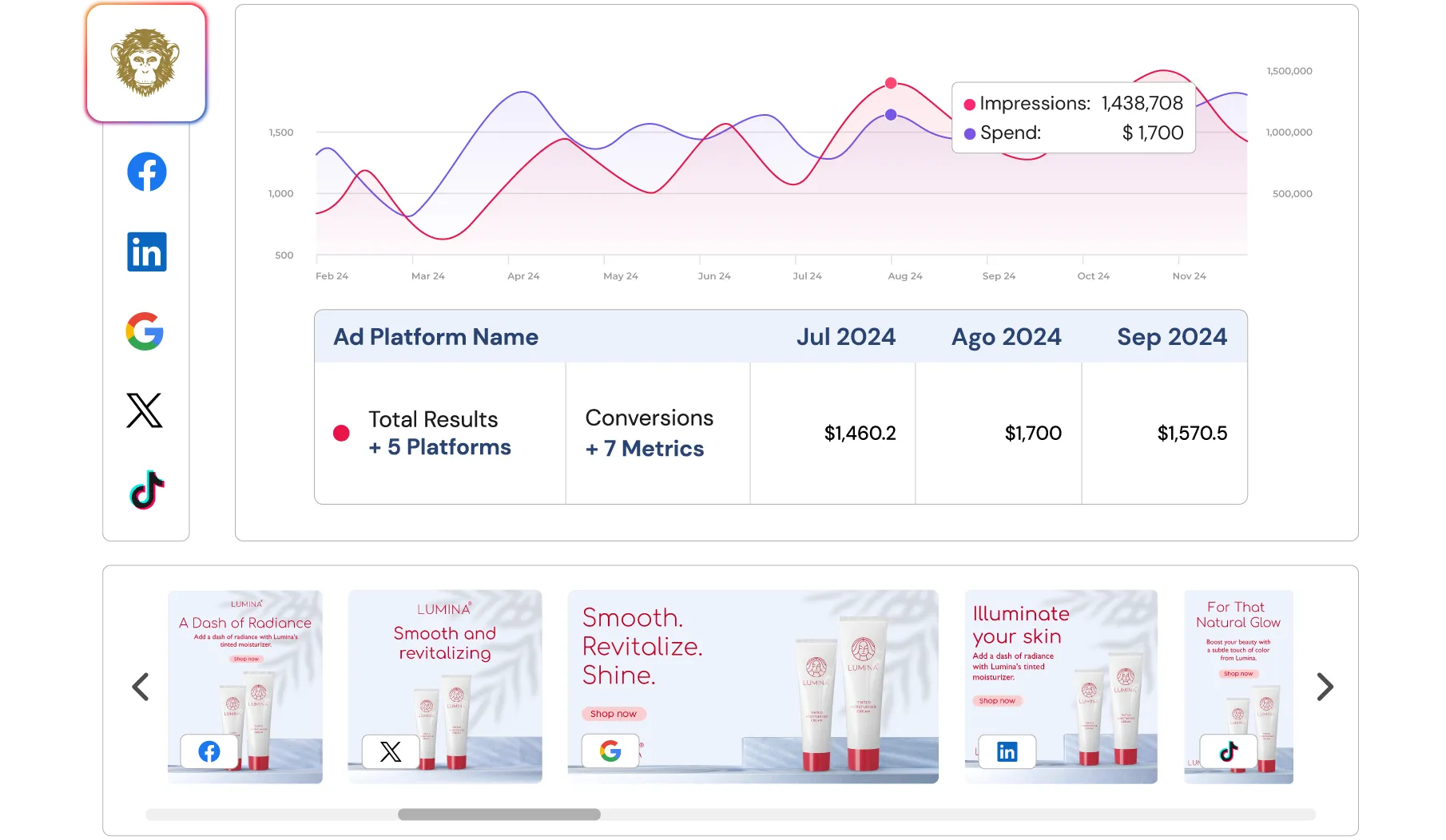Click the 'Jul 2024' column header

click(x=846, y=337)
